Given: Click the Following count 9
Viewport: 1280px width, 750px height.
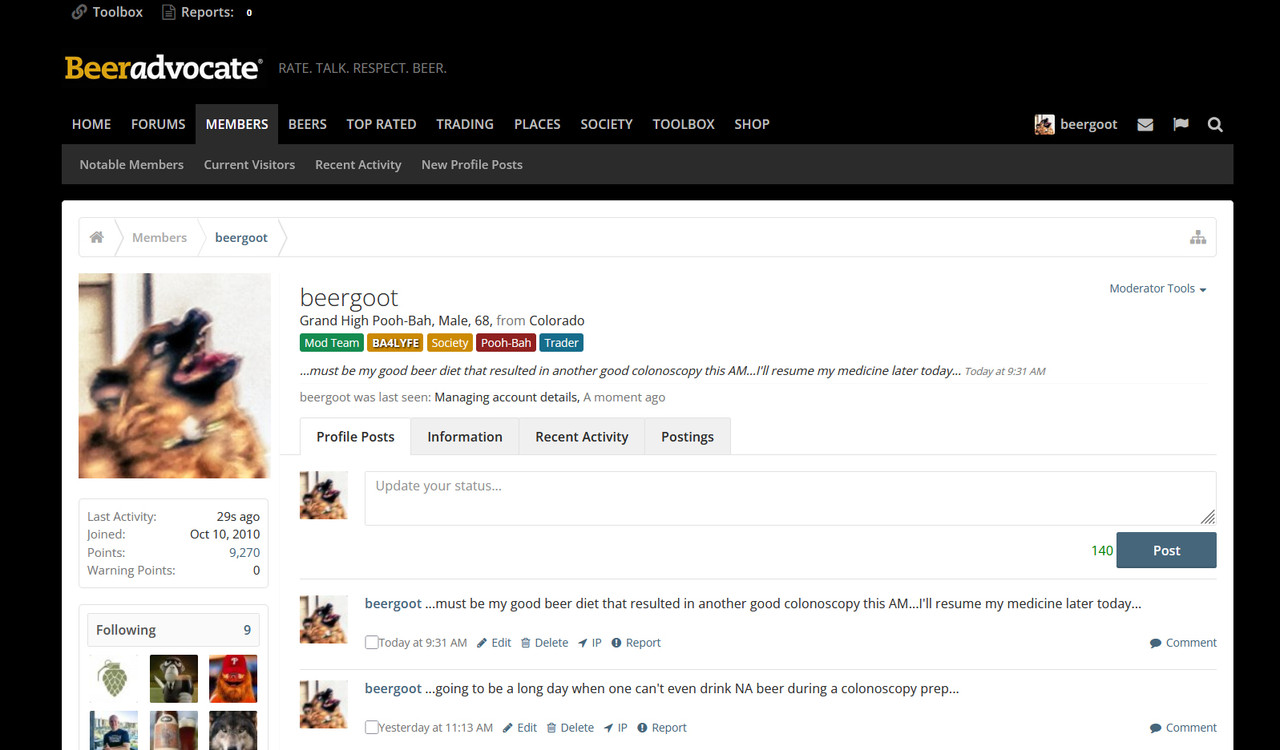Looking at the screenshot, I should tap(247, 630).
